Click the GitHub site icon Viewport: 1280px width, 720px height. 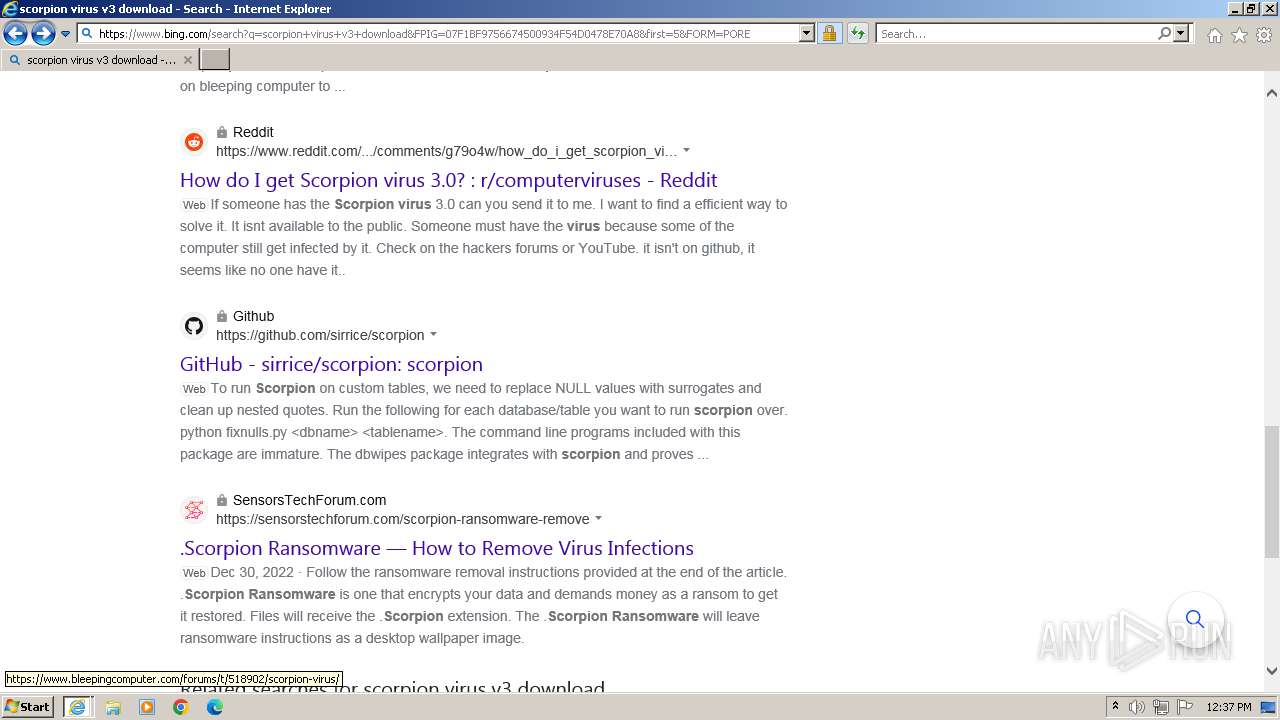click(194, 326)
